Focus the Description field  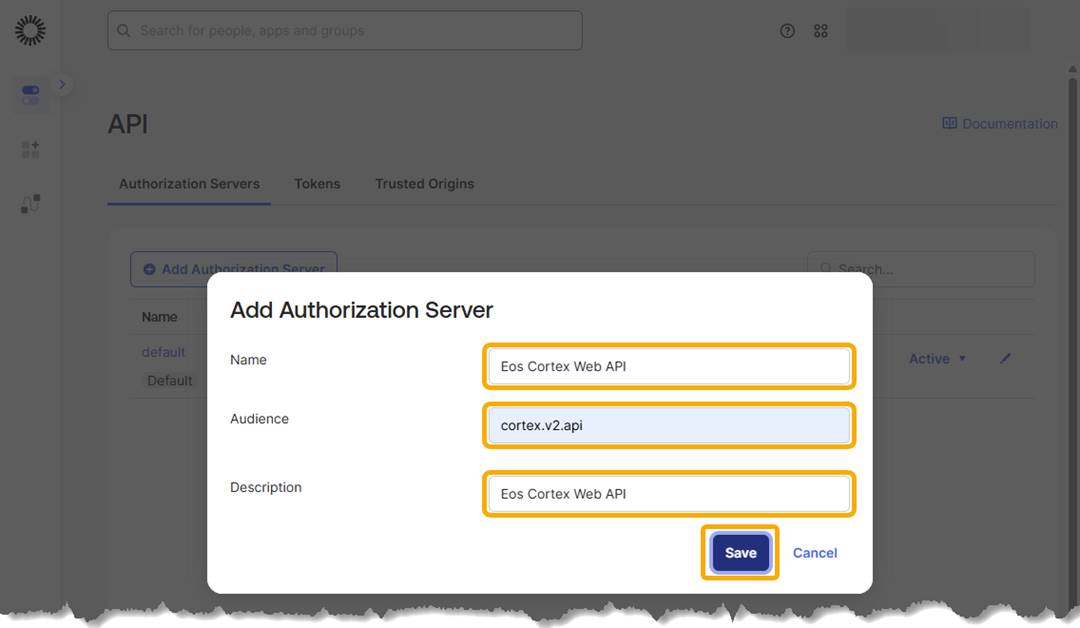pos(669,494)
